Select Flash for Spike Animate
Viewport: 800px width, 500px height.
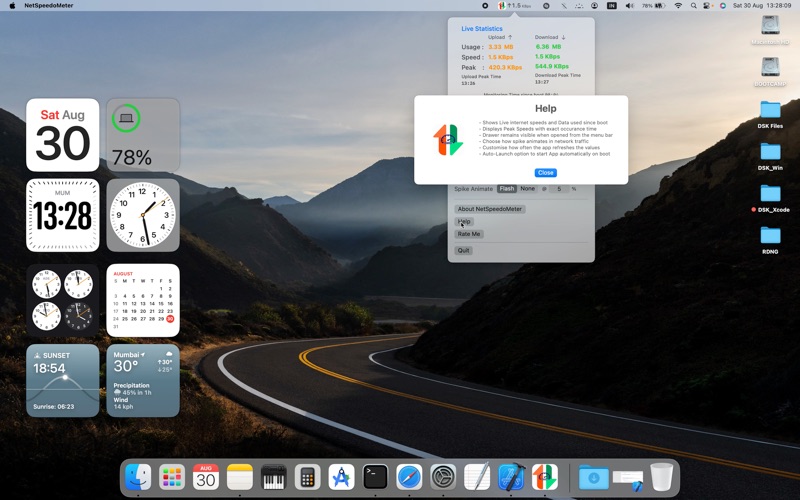tap(507, 188)
